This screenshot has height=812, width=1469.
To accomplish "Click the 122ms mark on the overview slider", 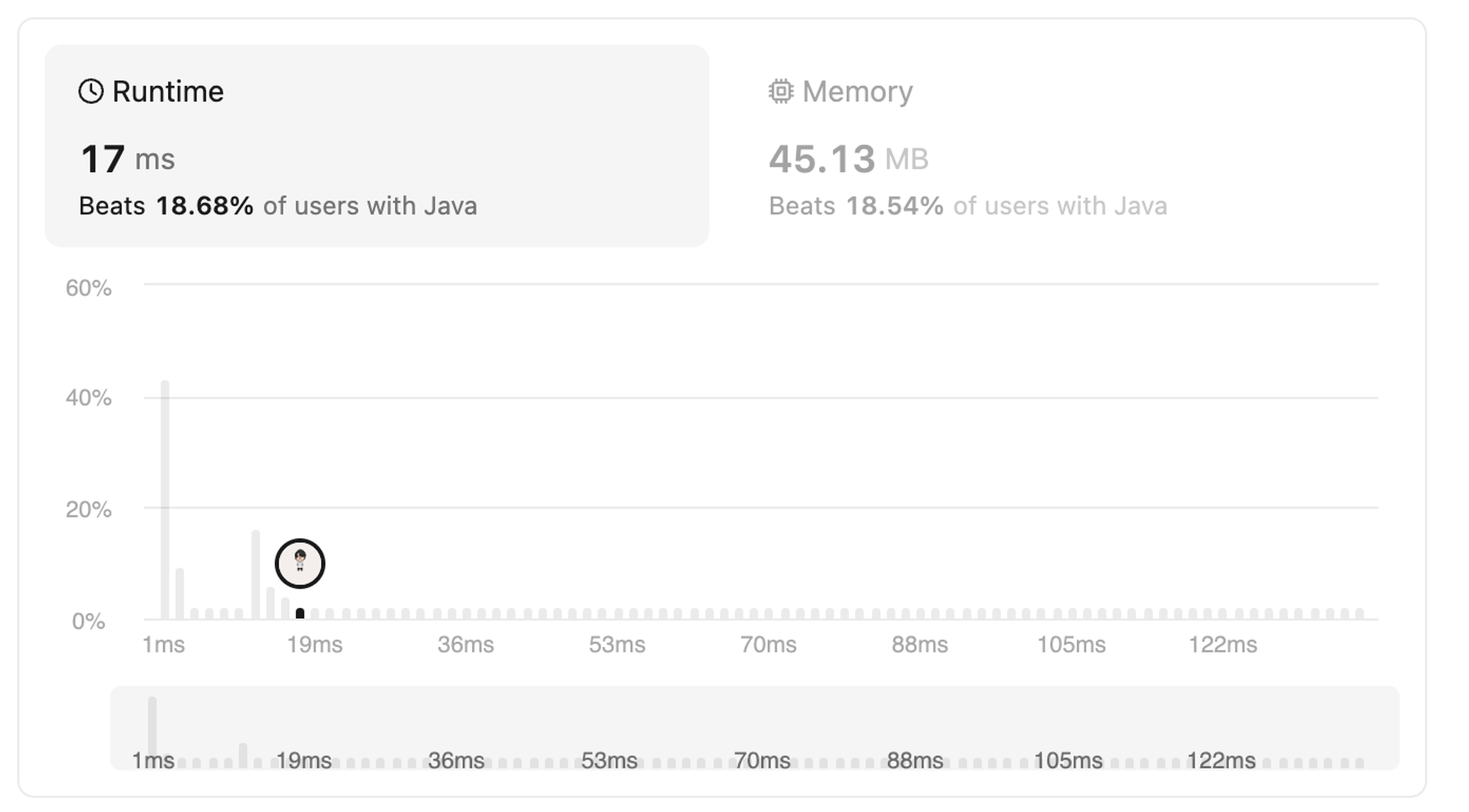I will tap(1221, 761).
